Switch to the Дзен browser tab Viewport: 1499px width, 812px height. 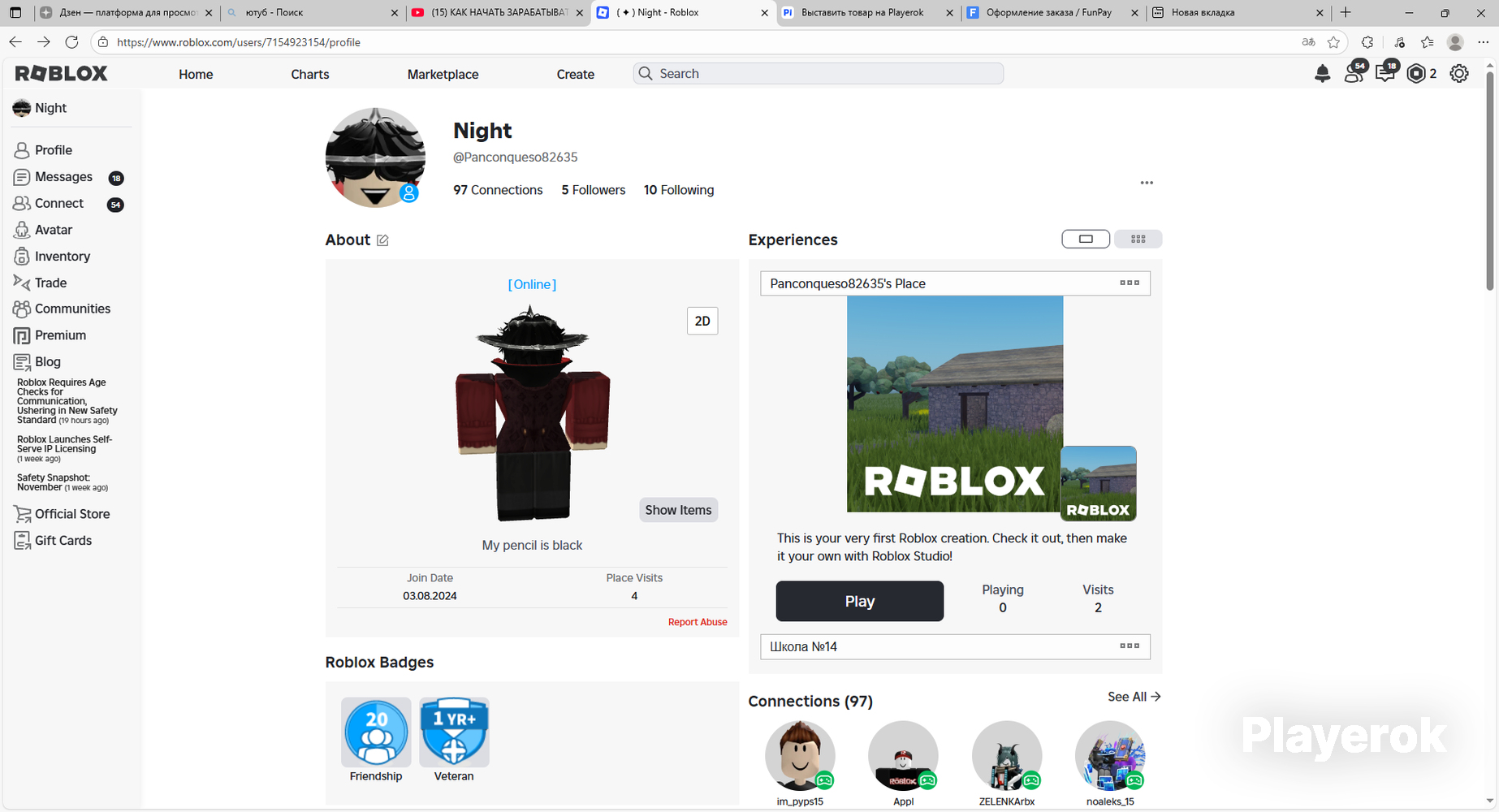126,12
